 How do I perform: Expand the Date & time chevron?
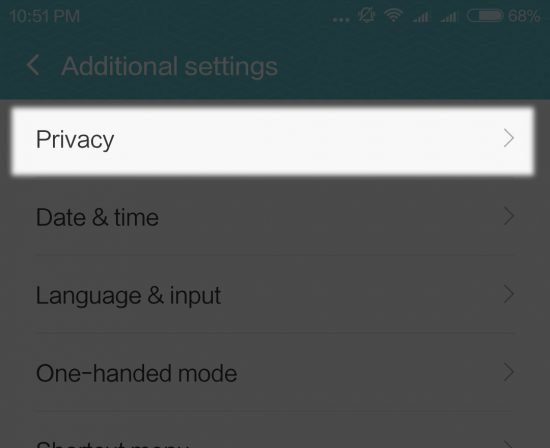509,216
